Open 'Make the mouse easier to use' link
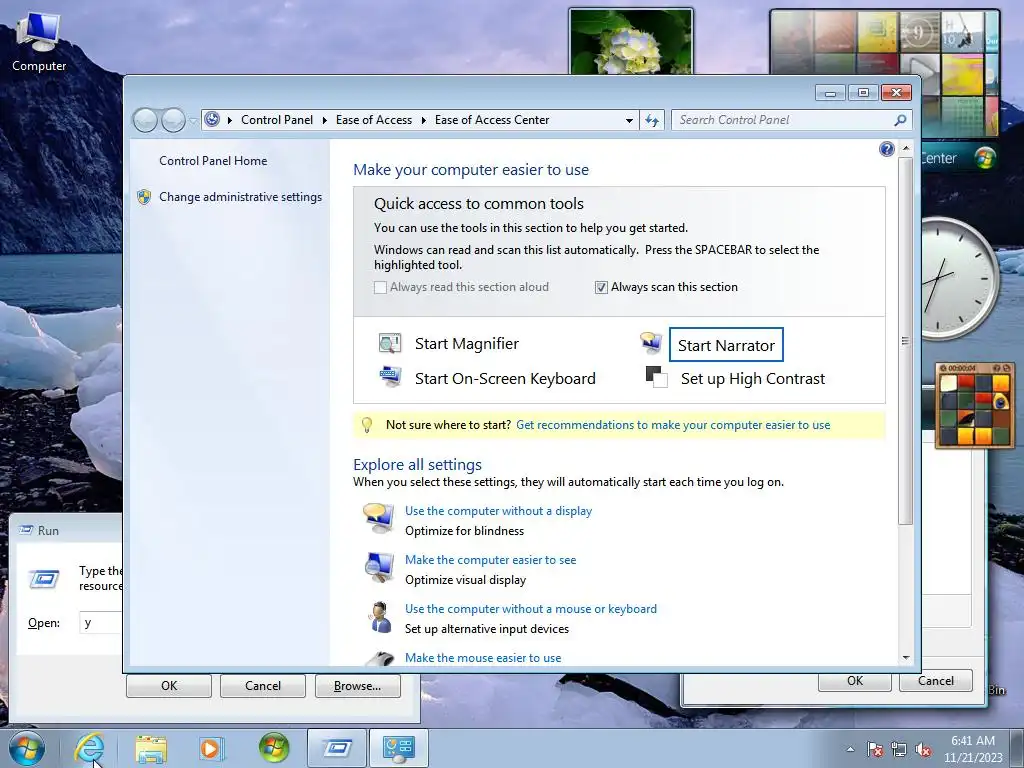Image resolution: width=1024 pixels, height=768 pixels. [x=483, y=658]
